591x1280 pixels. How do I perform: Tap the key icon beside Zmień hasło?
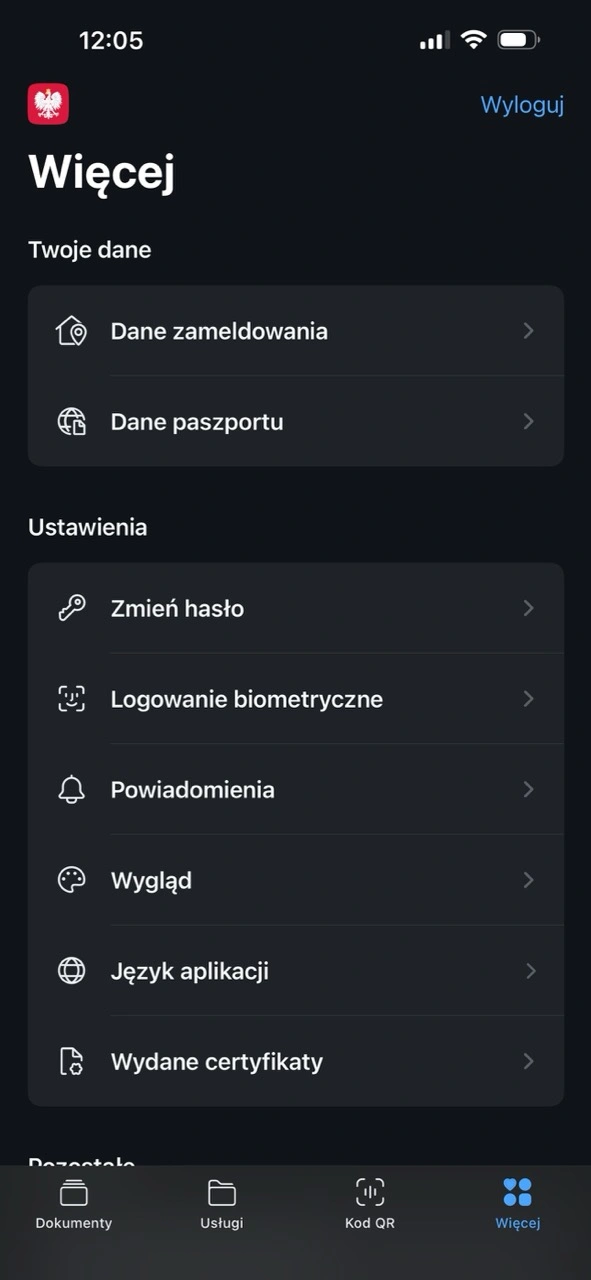click(x=71, y=608)
